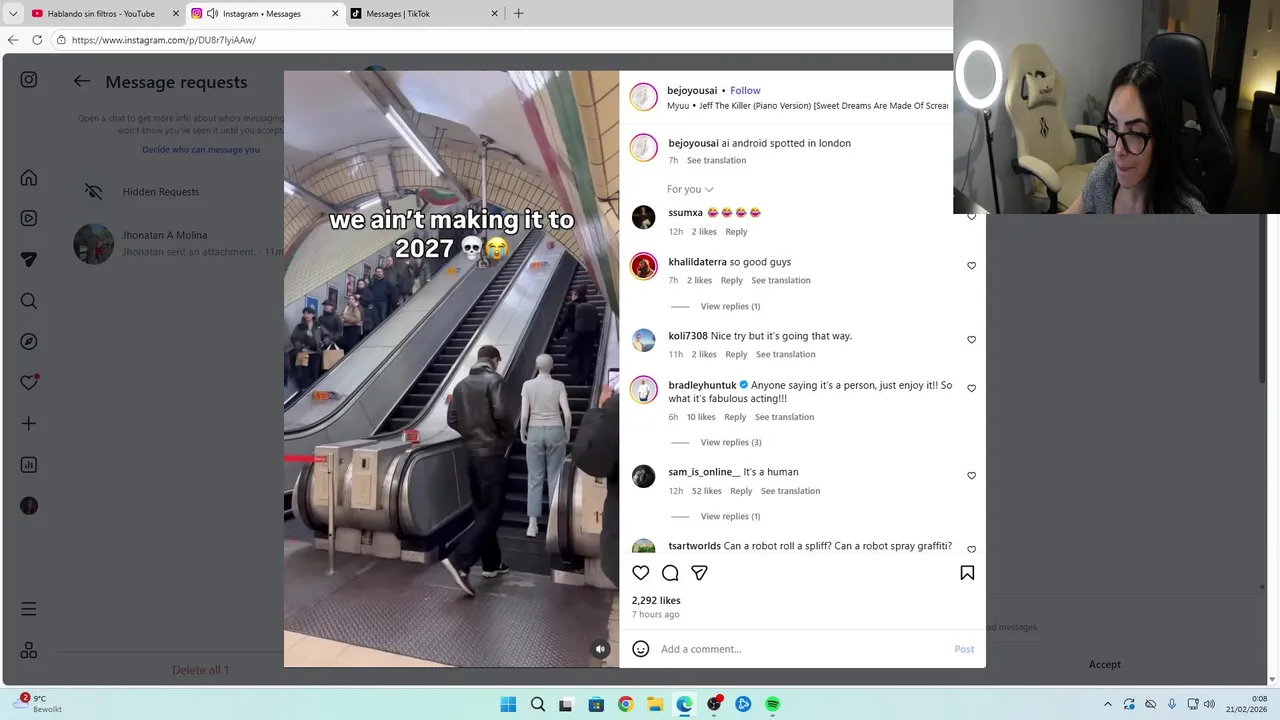Open the bejoyousai username in the post header

coord(692,90)
